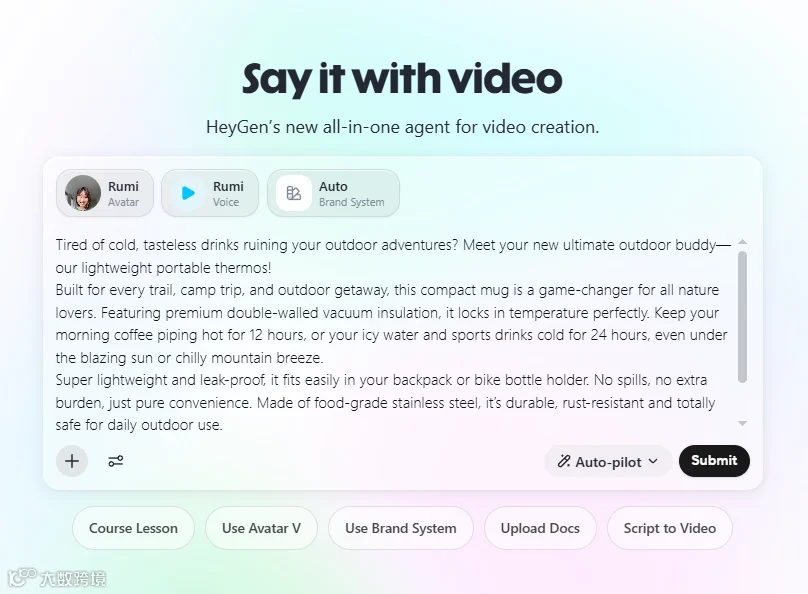
Task: Open the Rumi avatar selector
Action: (105, 193)
